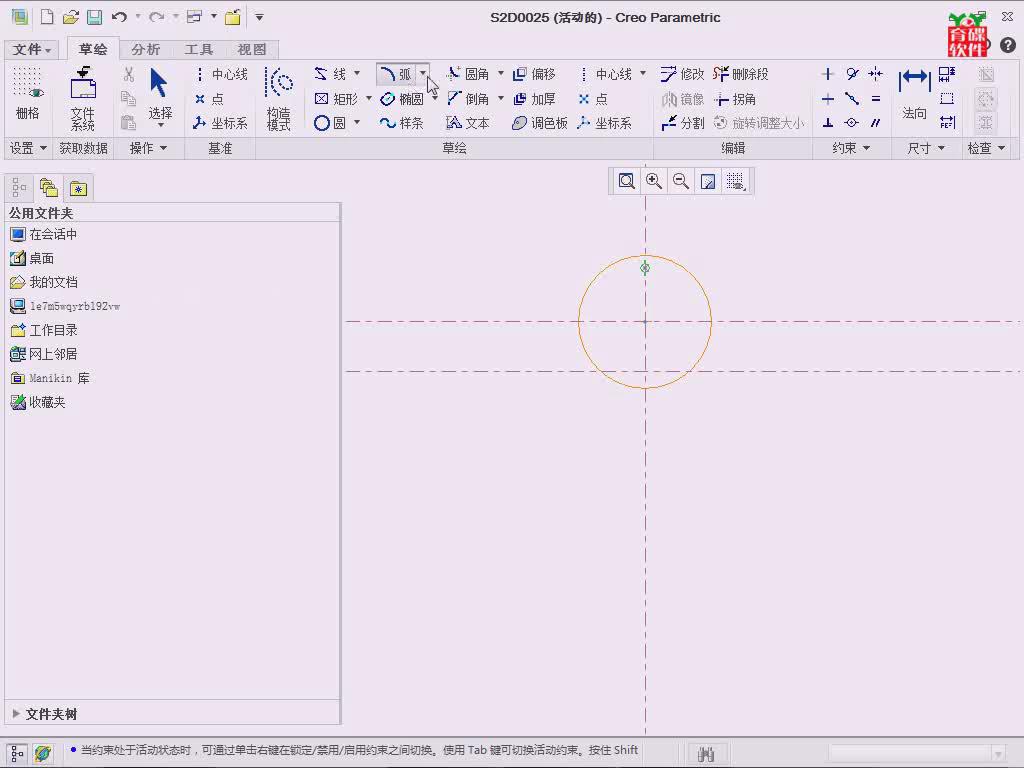Click Save in the quick access toolbar
This screenshot has height=768, width=1024.
94,17
